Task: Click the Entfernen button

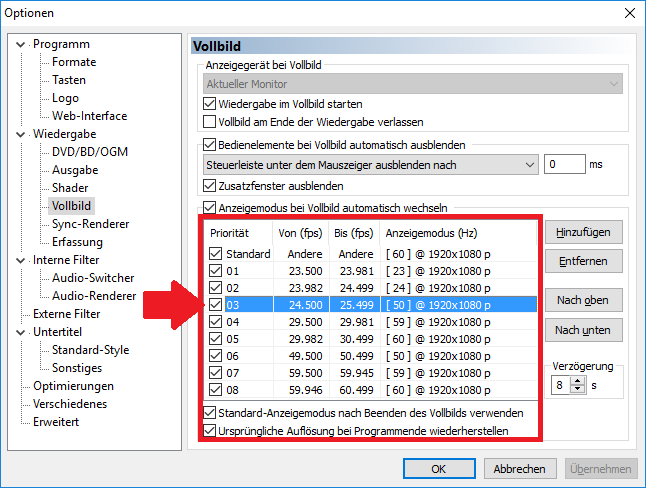Action: click(x=583, y=261)
